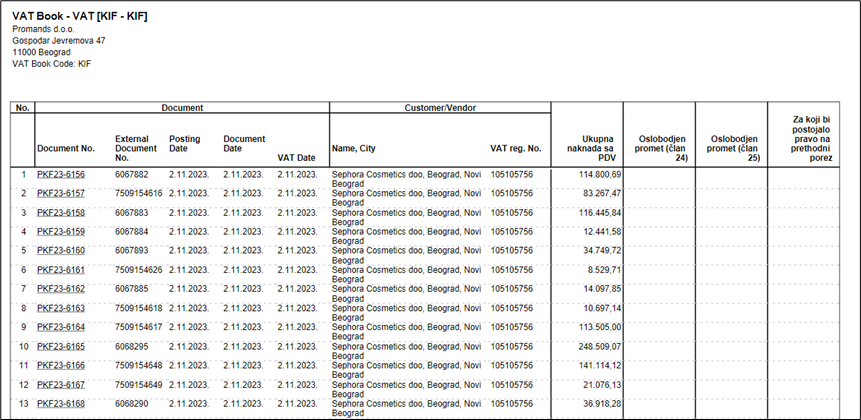Open document link PKF23-6165
The image size is (861, 420).
pyautogui.click(x=61, y=346)
